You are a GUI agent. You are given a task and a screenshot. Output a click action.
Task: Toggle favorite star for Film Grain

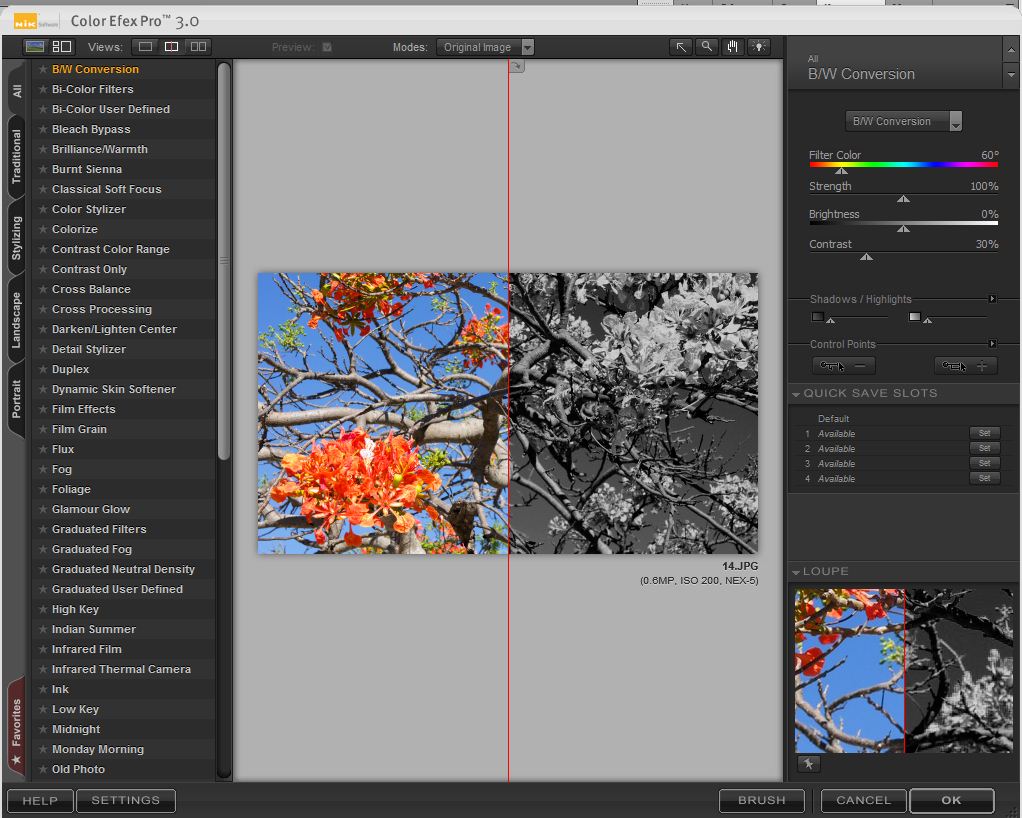click(42, 429)
